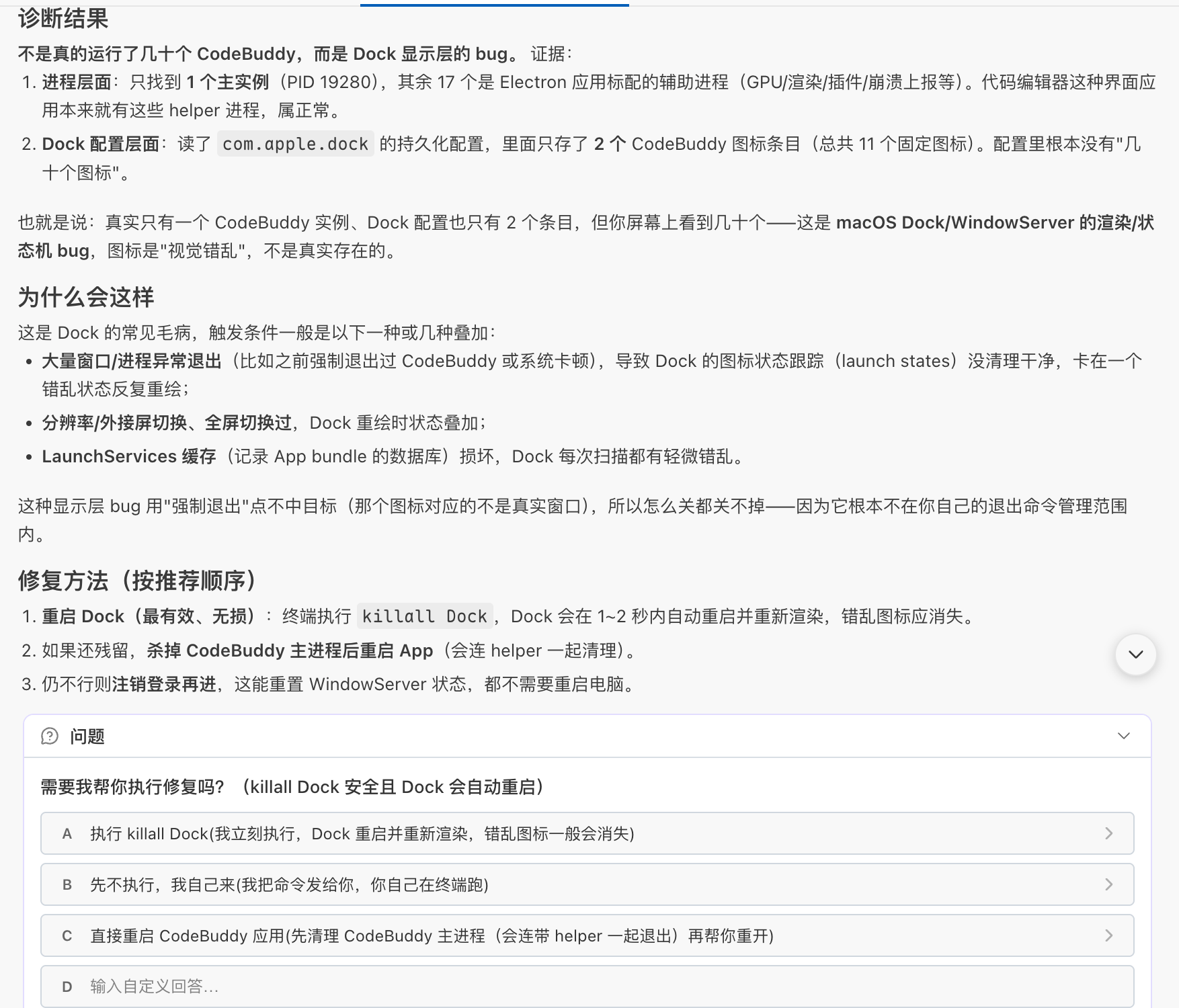Screen dimensions: 1179x1008
Task: Click the 修复方法（按推荐顺序）heading
Action: point(137,581)
